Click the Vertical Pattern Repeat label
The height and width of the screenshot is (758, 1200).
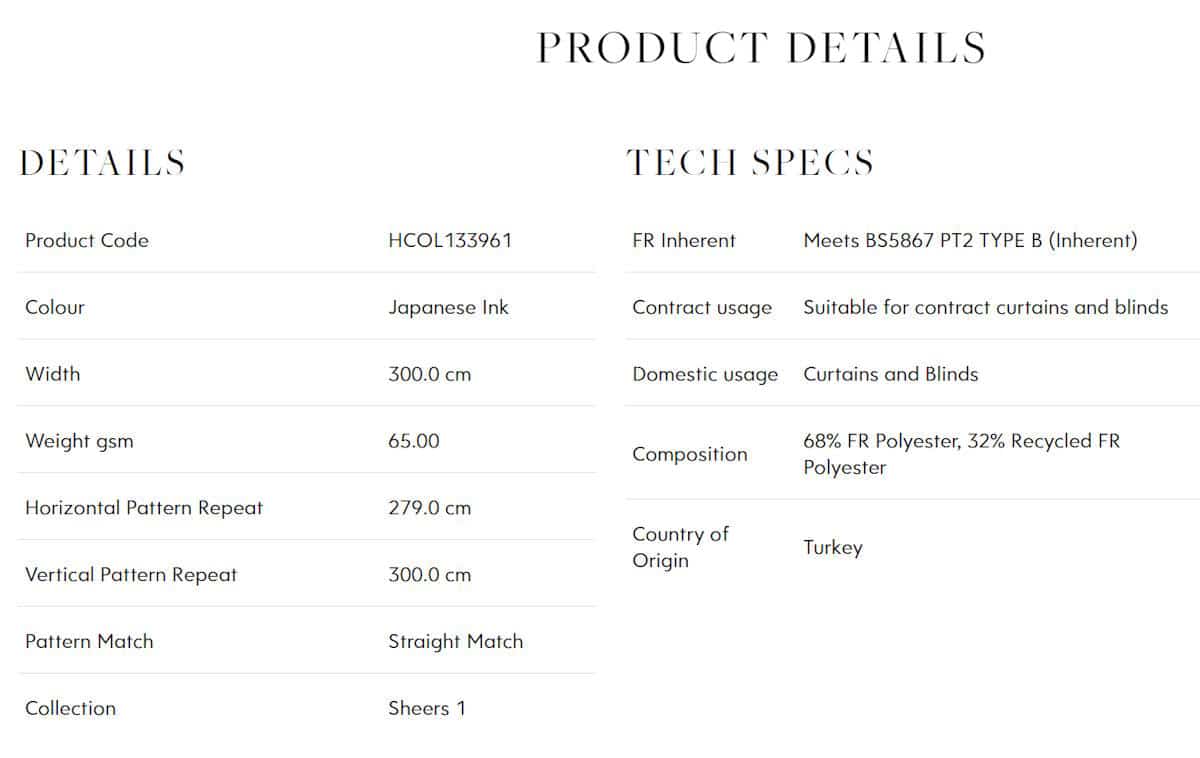click(x=131, y=575)
